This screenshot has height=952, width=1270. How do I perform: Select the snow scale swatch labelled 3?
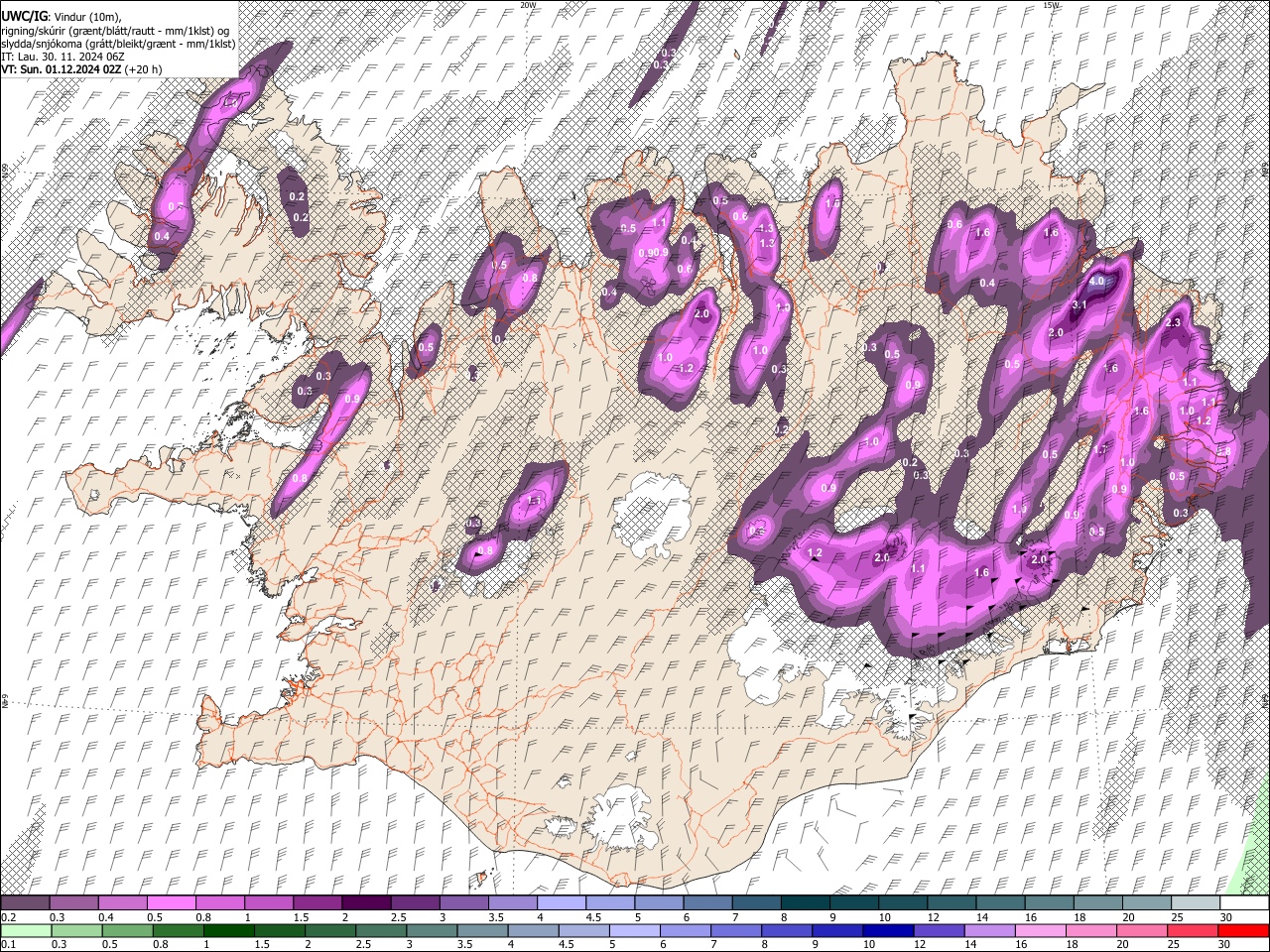tap(463, 903)
